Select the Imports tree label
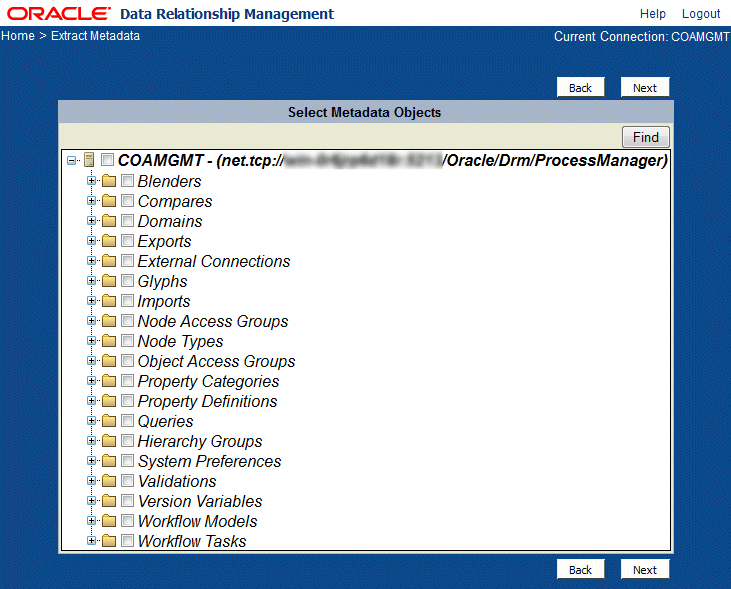Screen dimensions: 731x589 [164, 301]
